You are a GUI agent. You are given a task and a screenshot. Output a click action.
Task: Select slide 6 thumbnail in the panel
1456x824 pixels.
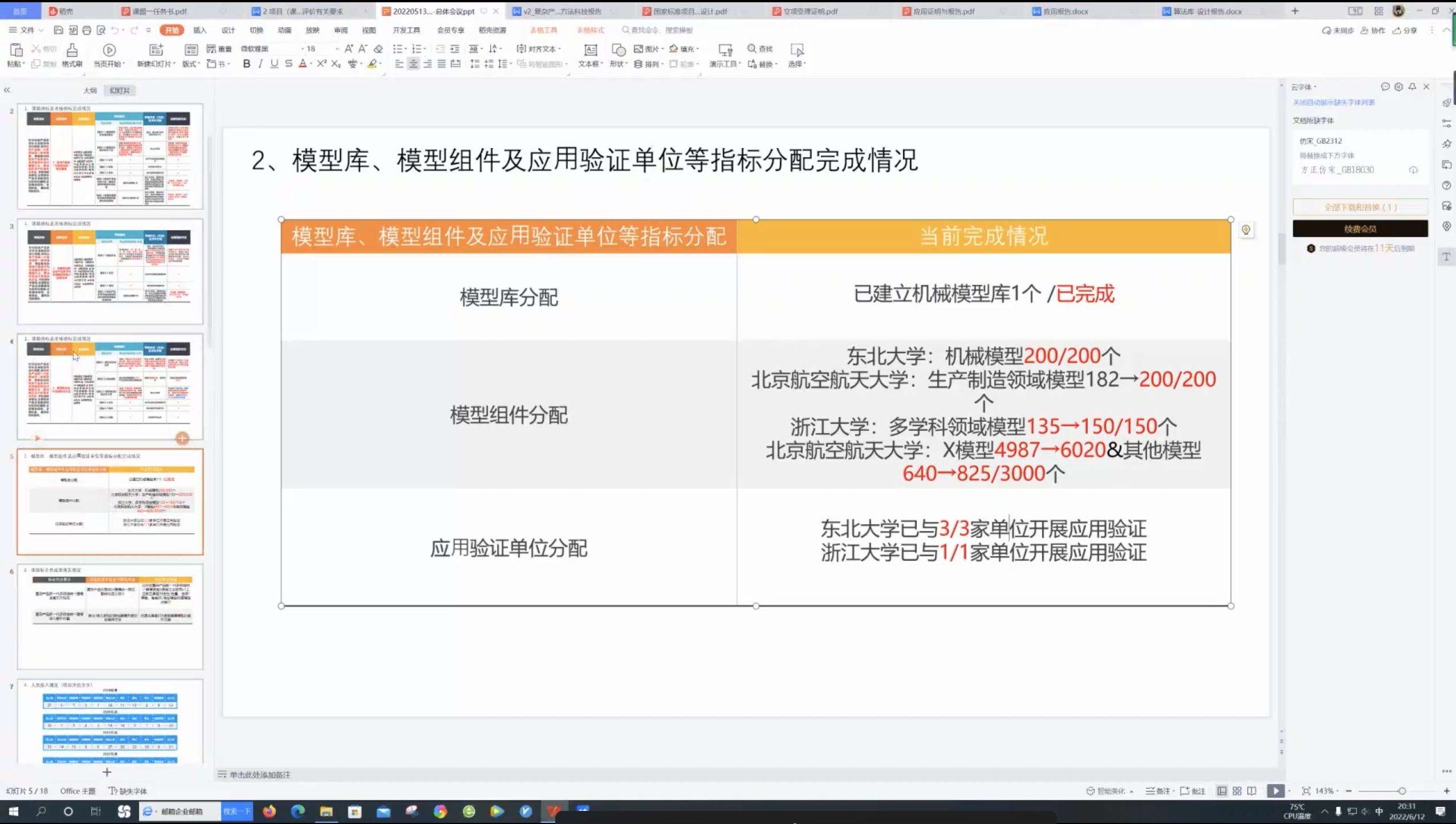110,617
